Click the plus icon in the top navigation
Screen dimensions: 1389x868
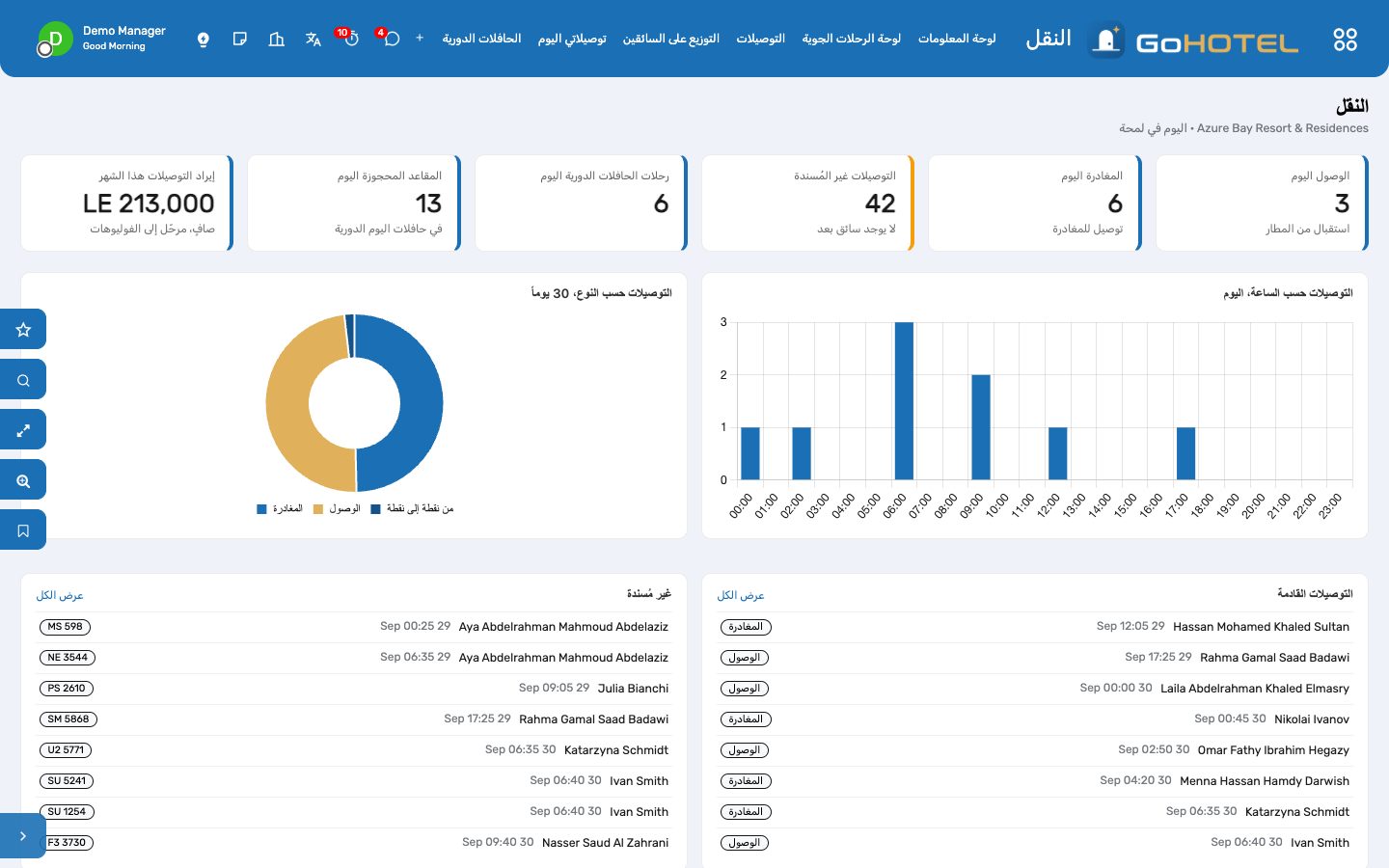(x=420, y=39)
